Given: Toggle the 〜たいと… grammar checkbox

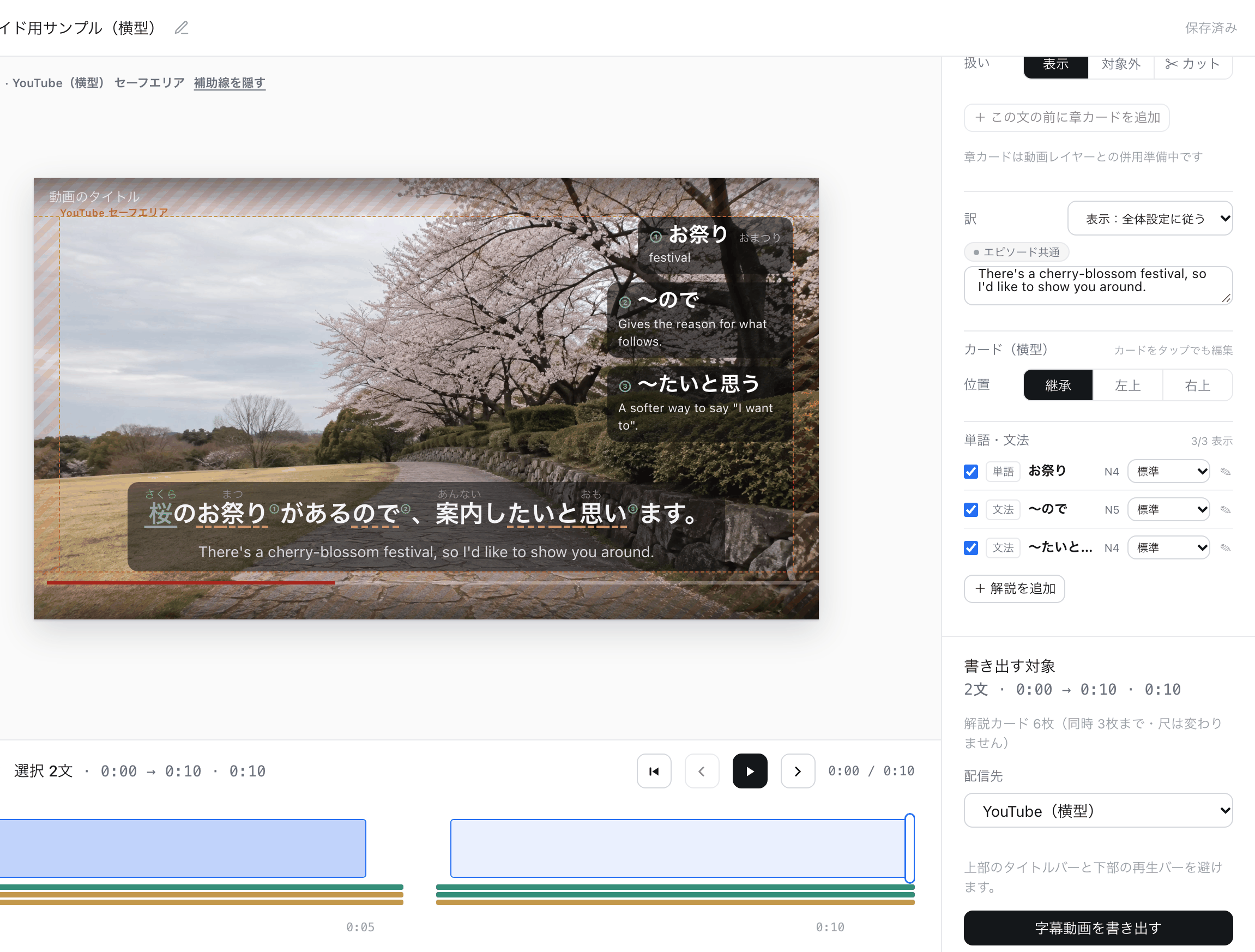Looking at the screenshot, I should coord(971,547).
